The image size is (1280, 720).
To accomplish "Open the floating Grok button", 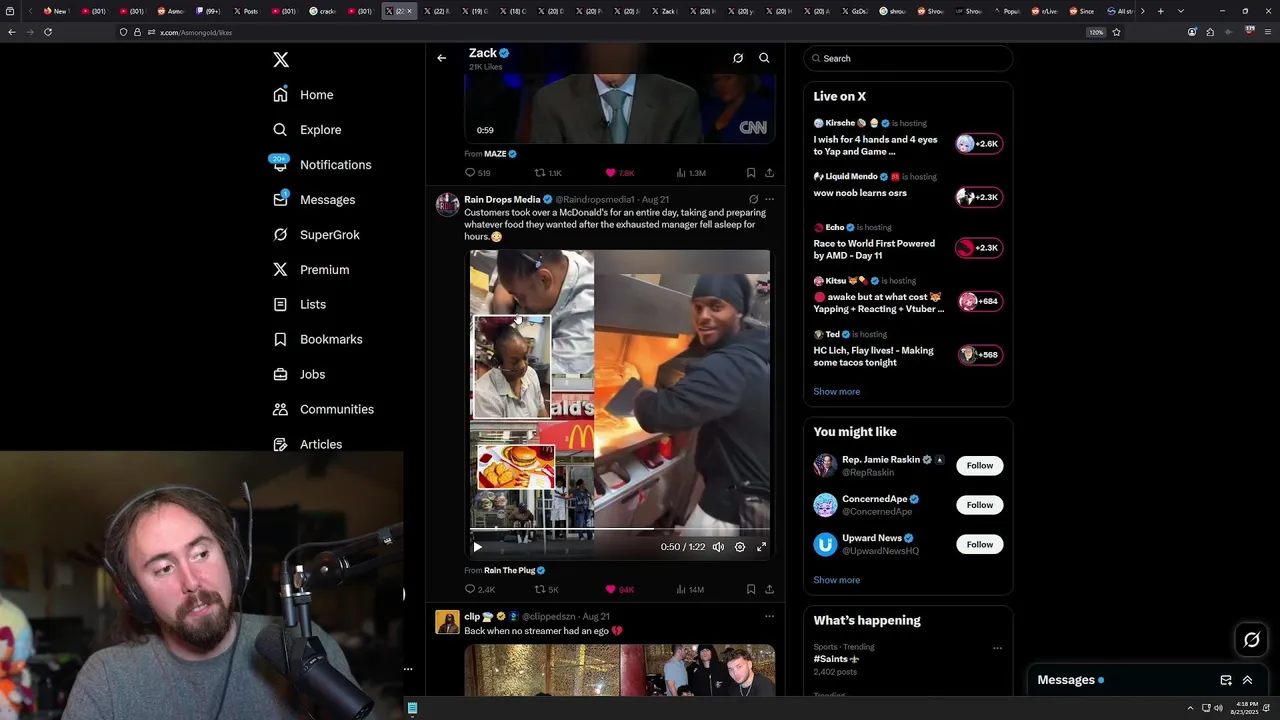I will pyautogui.click(x=1252, y=640).
